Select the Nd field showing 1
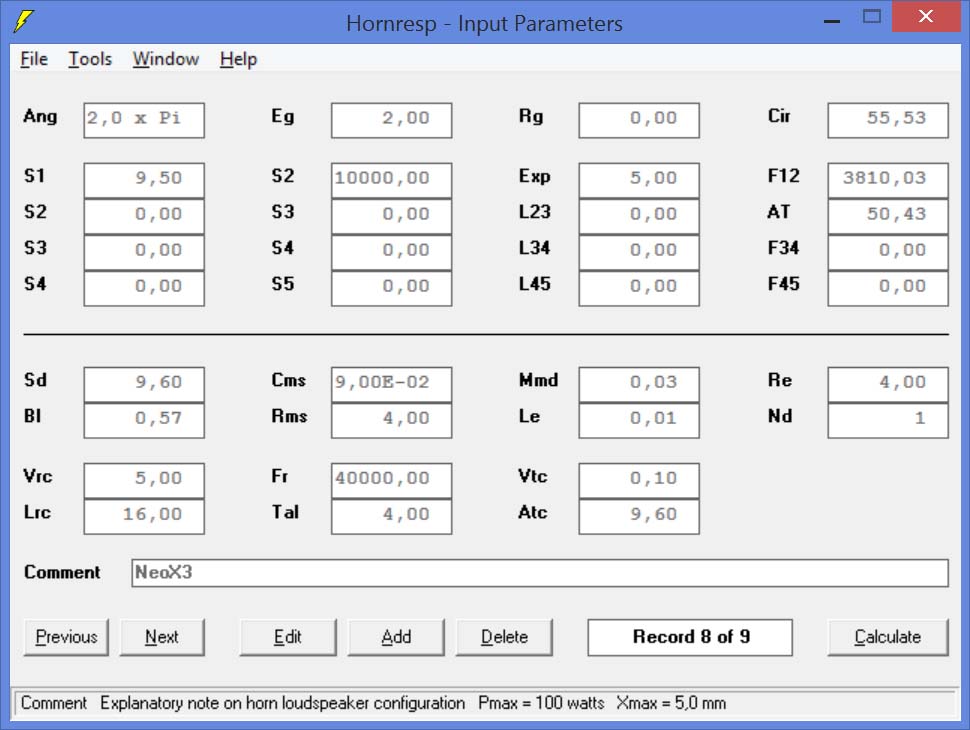The width and height of the screenshot is (970, 730). (x=888, y=421)
